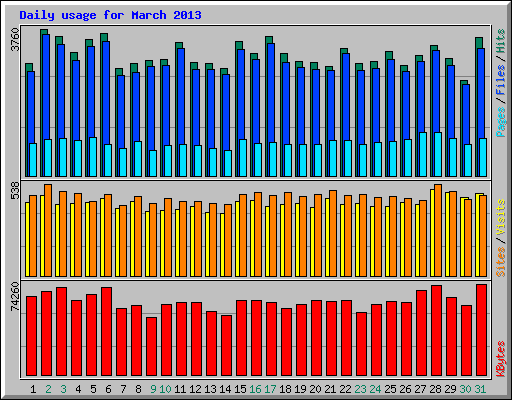Click day label 7 on the x-axis

[x=123, y=389]
